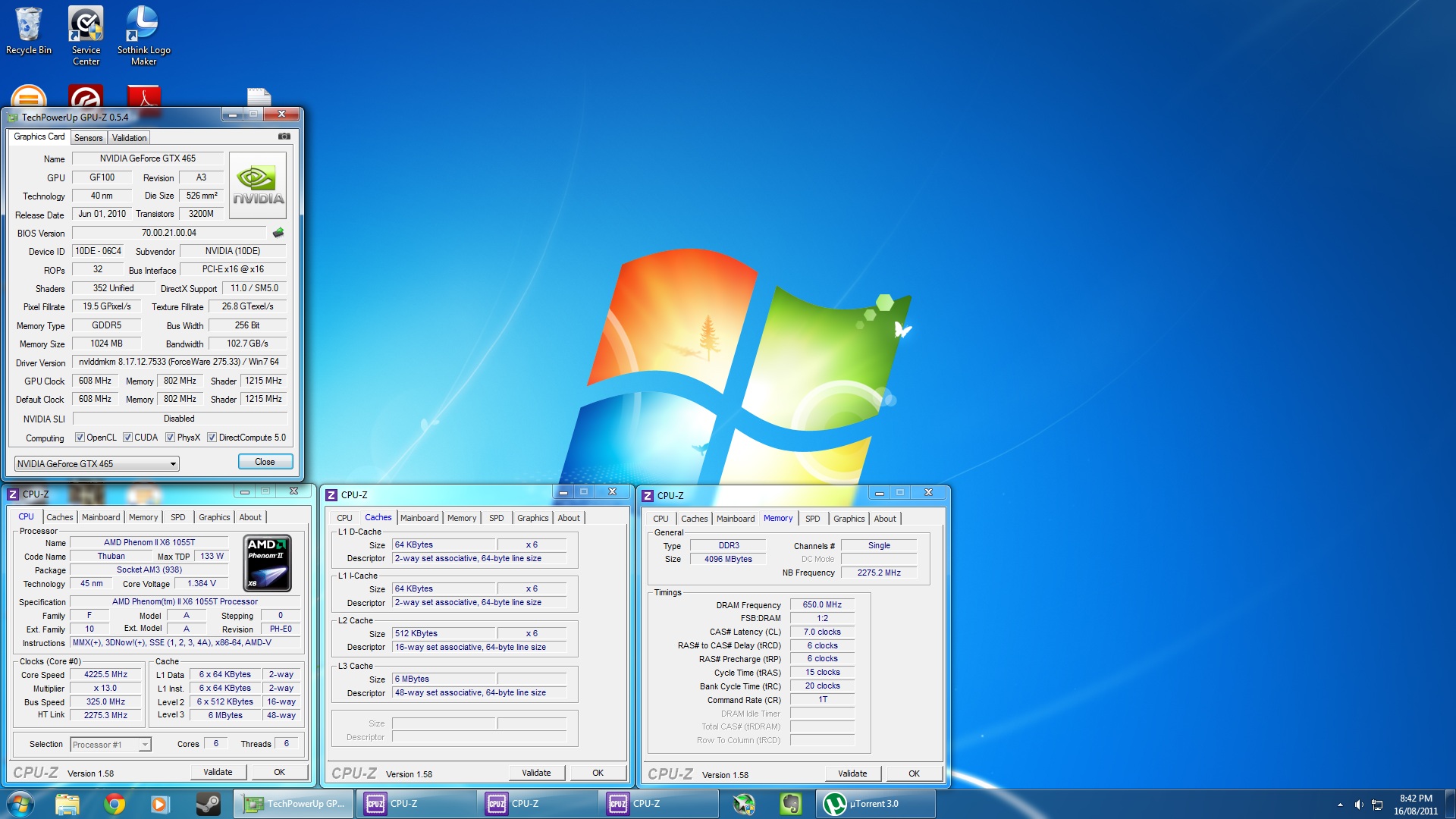Toggle the PhysX checkbox
The height and width of the screenshot is (819, 1456).
pyautogui.click(x=171, y=438)
